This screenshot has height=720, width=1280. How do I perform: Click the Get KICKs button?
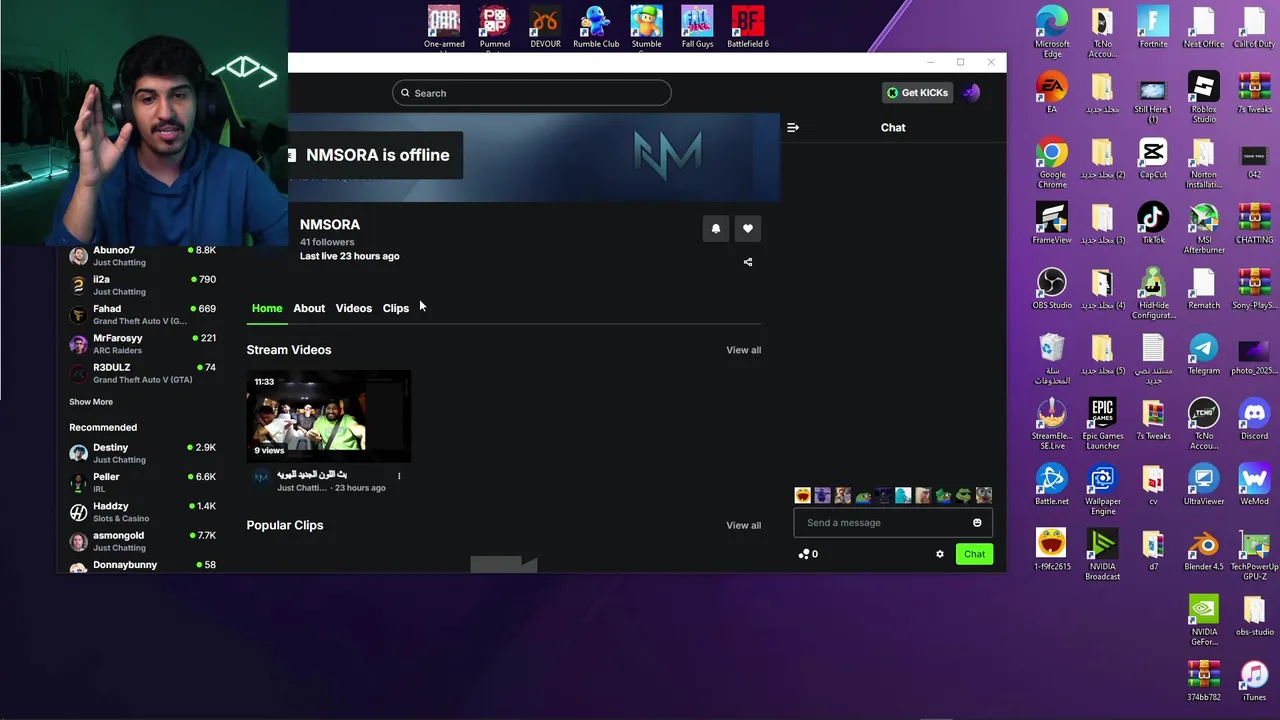pos(917,93)
